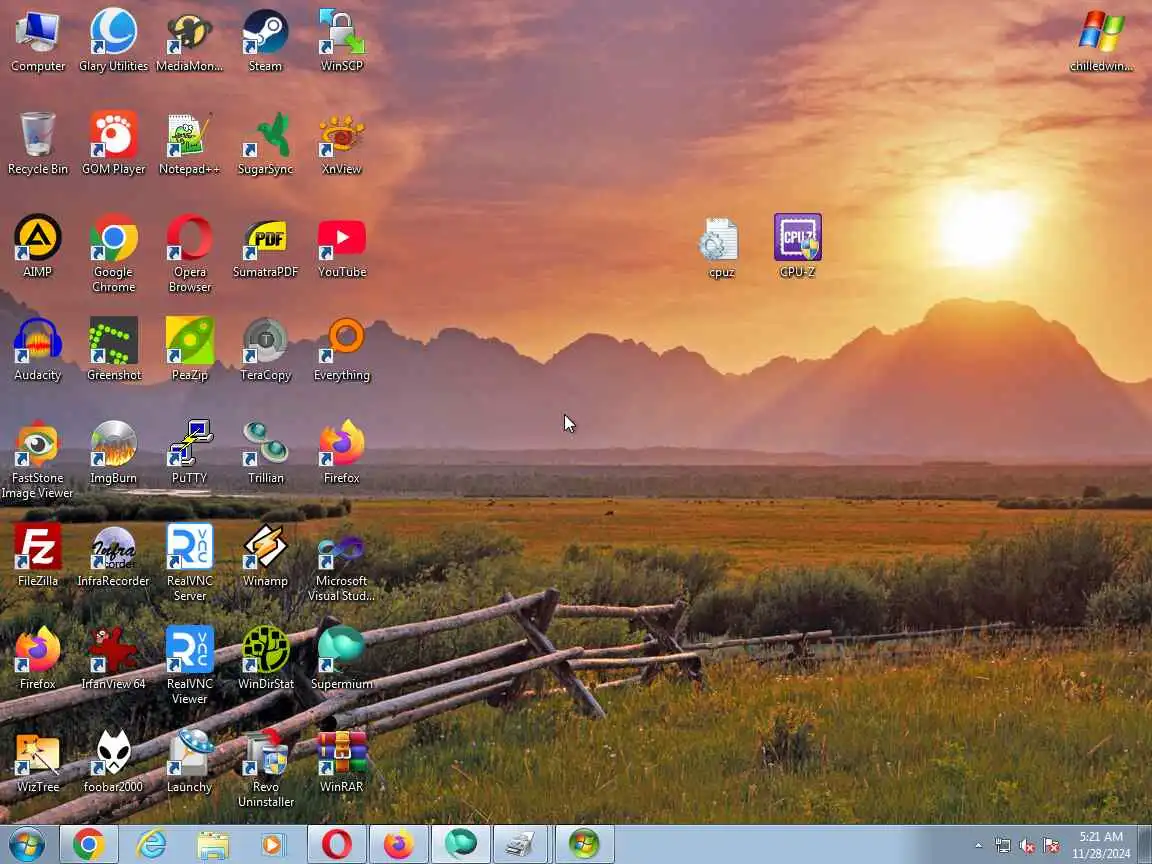1152x864 pixels.
Task: Select the Opera Browser desktop shortcut
Action: (x=190, y=254)
